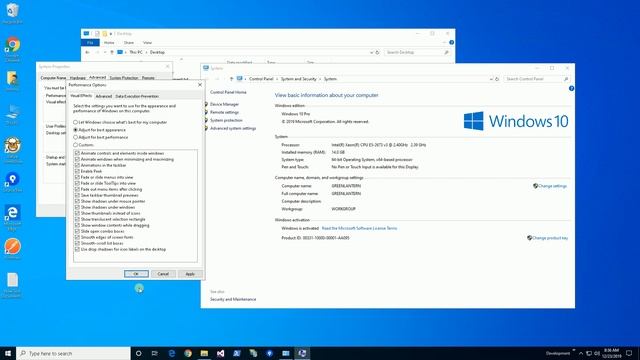Open Visual Studio from the taskbar
640x360 pixels.
(220, 353)
